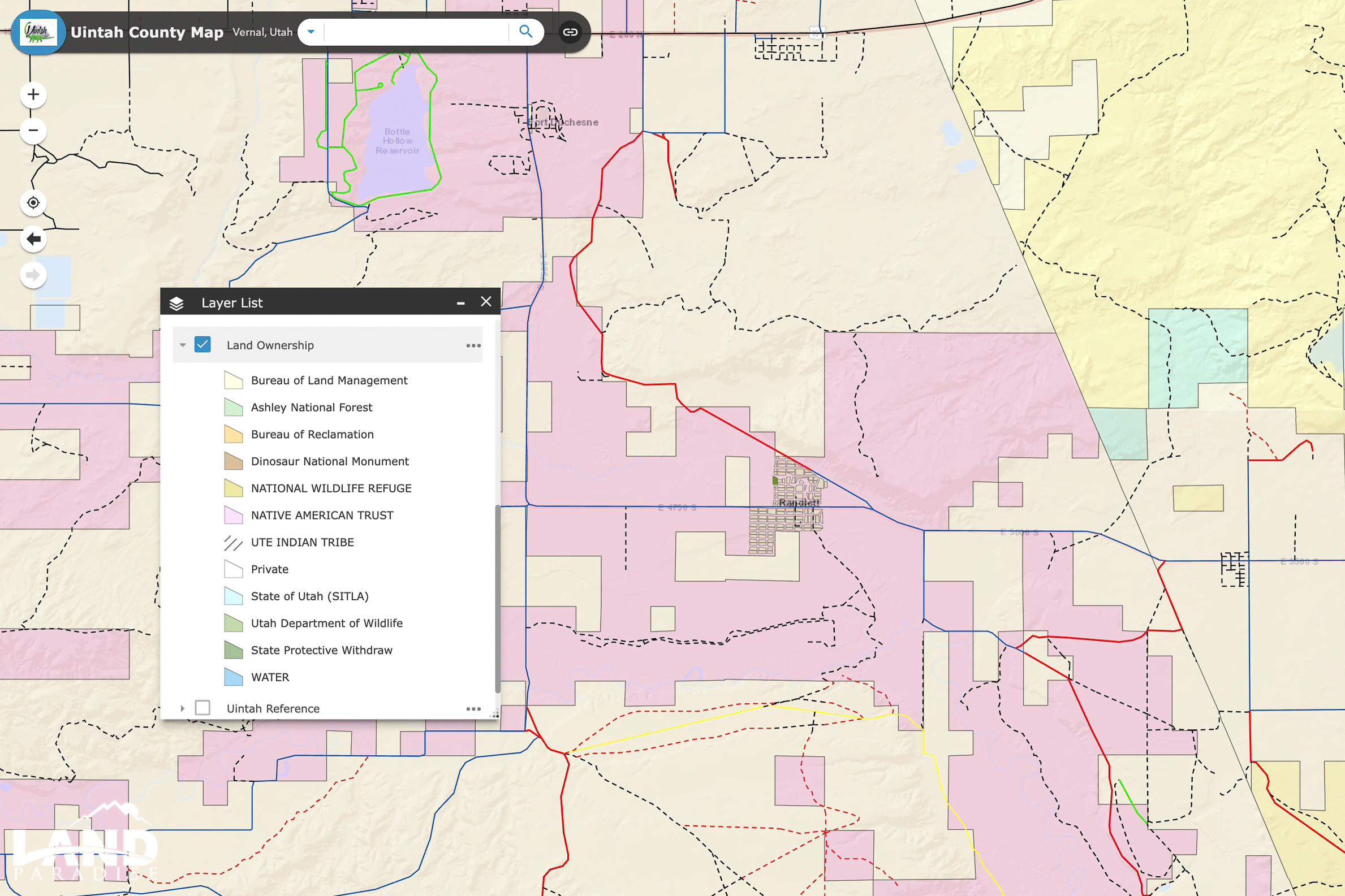Find my location button
The height and width of the screenshot is (896, 1345).
coord(33,203)
